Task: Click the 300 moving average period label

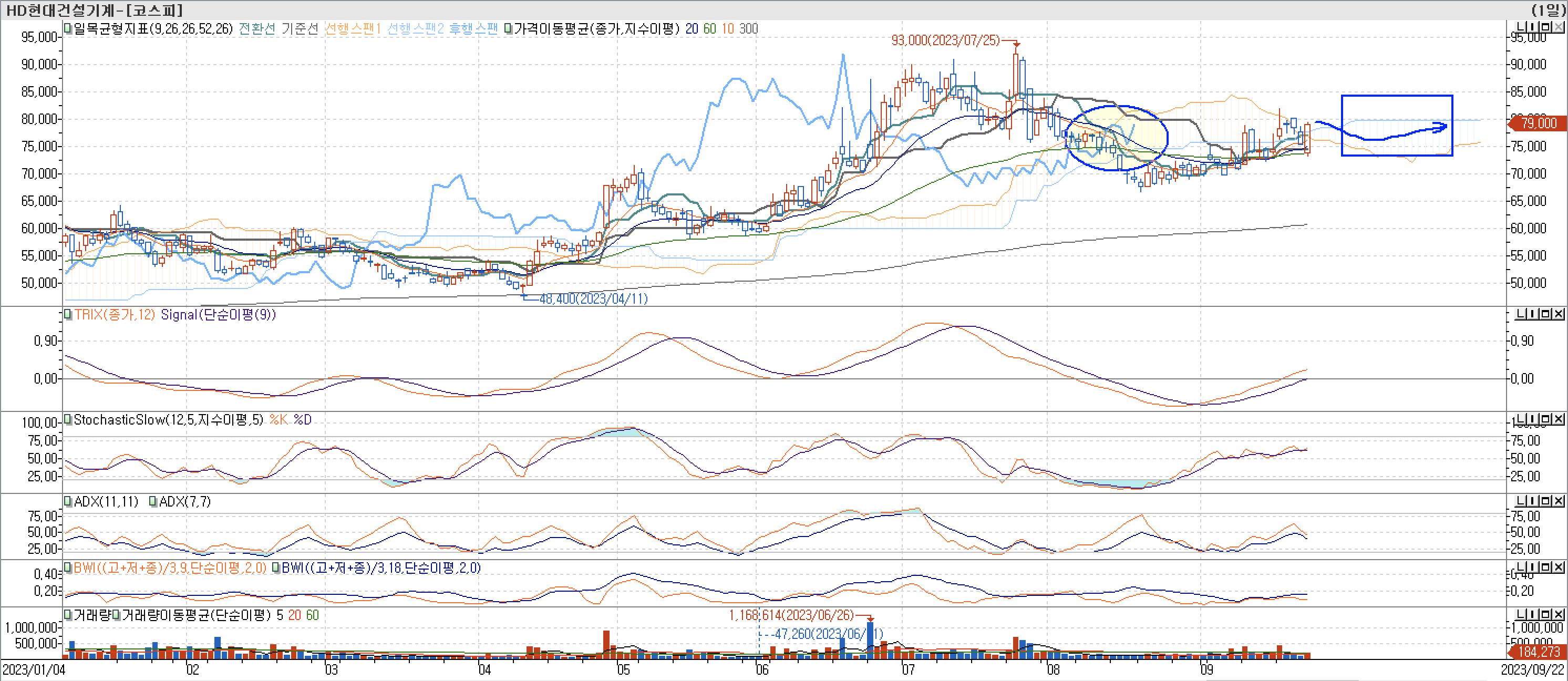Action: pyautogui.click(x=749, y=28)
